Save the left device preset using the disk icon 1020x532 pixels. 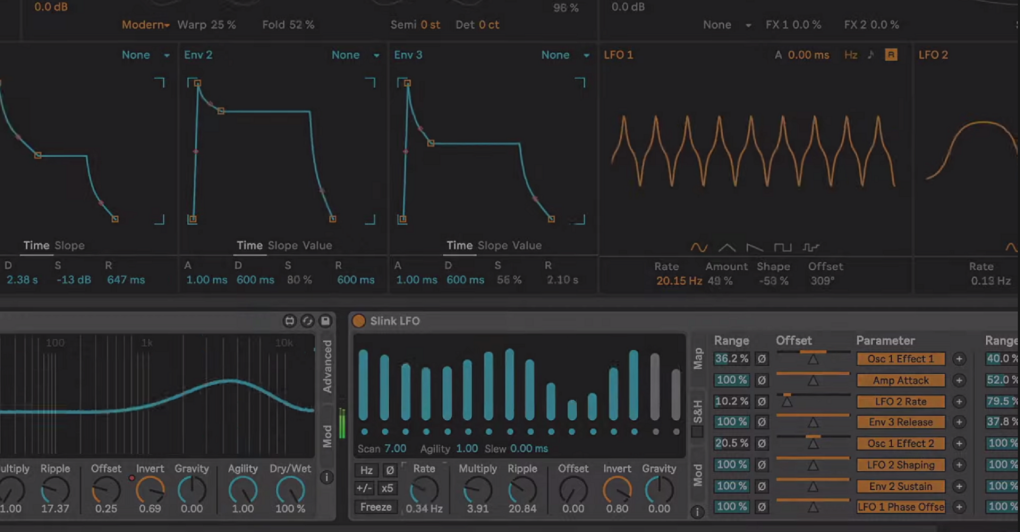coord(325,321)
